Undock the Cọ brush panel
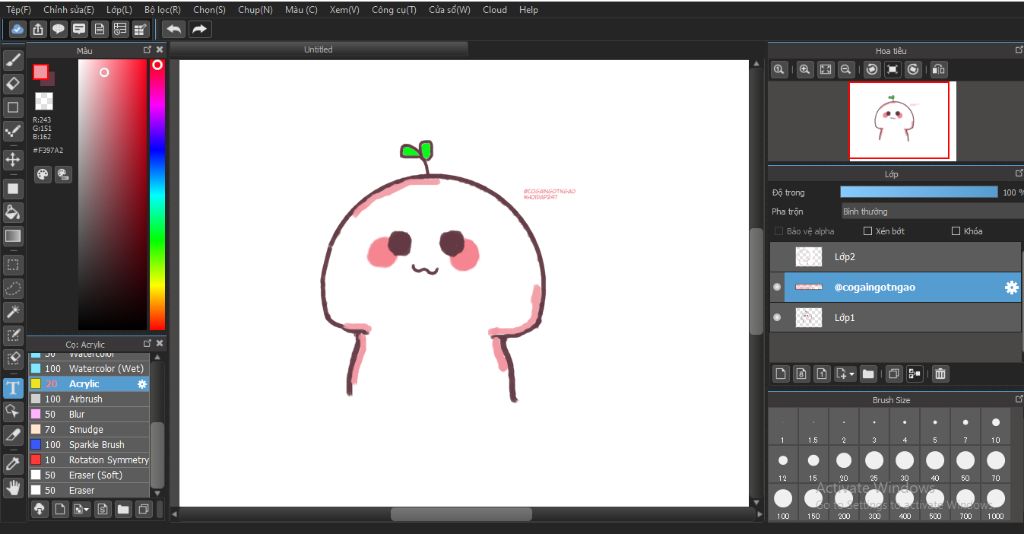The width and height of the screenshot is (1024, 534). [147, 343]
